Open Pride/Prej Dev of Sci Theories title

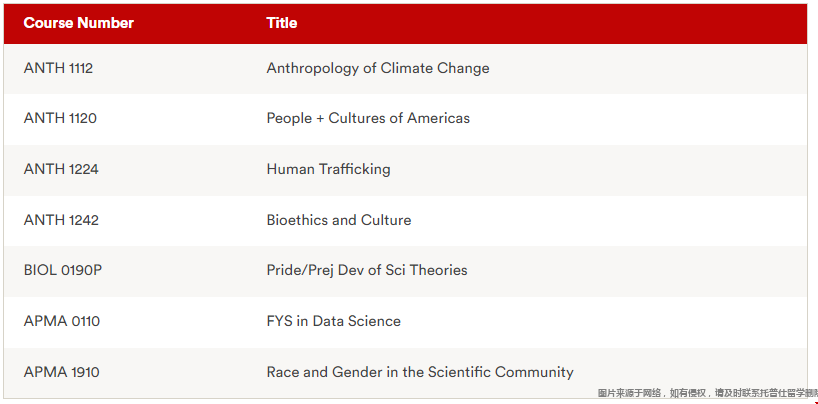(367, 270)
